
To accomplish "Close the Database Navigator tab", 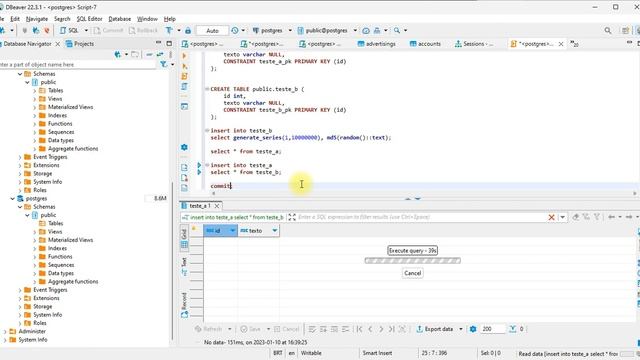I will [x=58, y=44].
